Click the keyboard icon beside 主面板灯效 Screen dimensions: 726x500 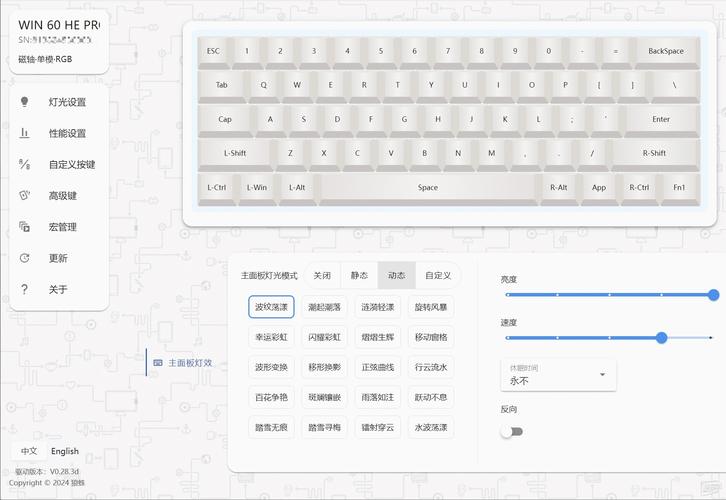tap(158, 363)
